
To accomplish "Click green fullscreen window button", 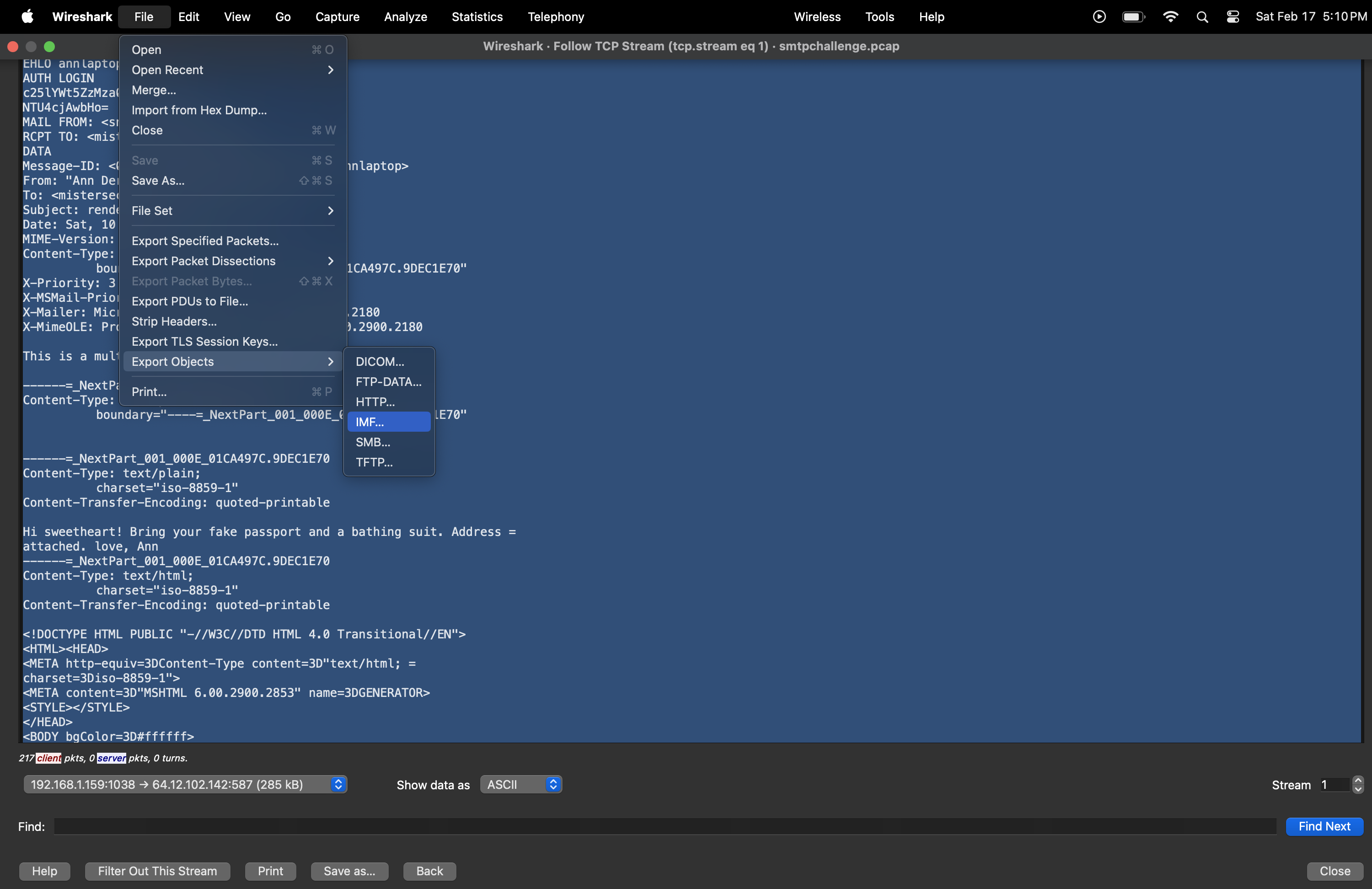I will [49, 46].
